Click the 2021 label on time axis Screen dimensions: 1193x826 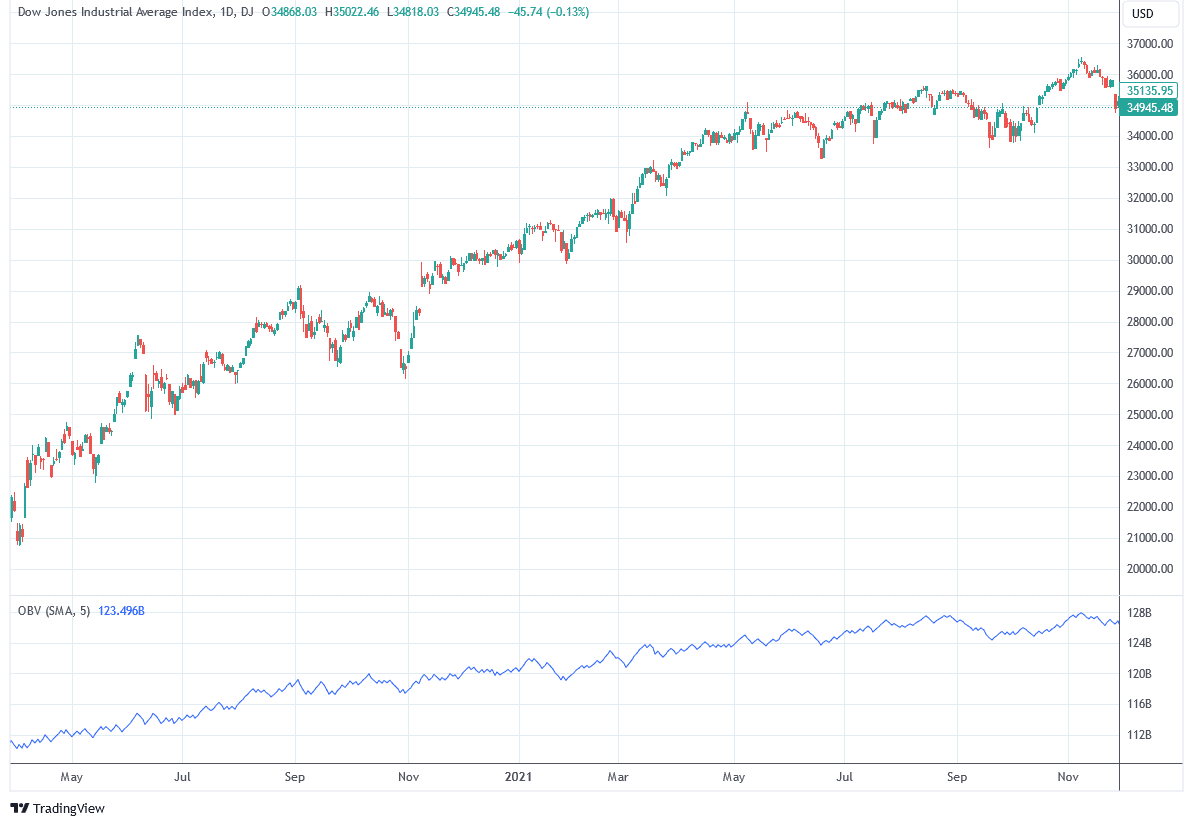tap(518, 775)
